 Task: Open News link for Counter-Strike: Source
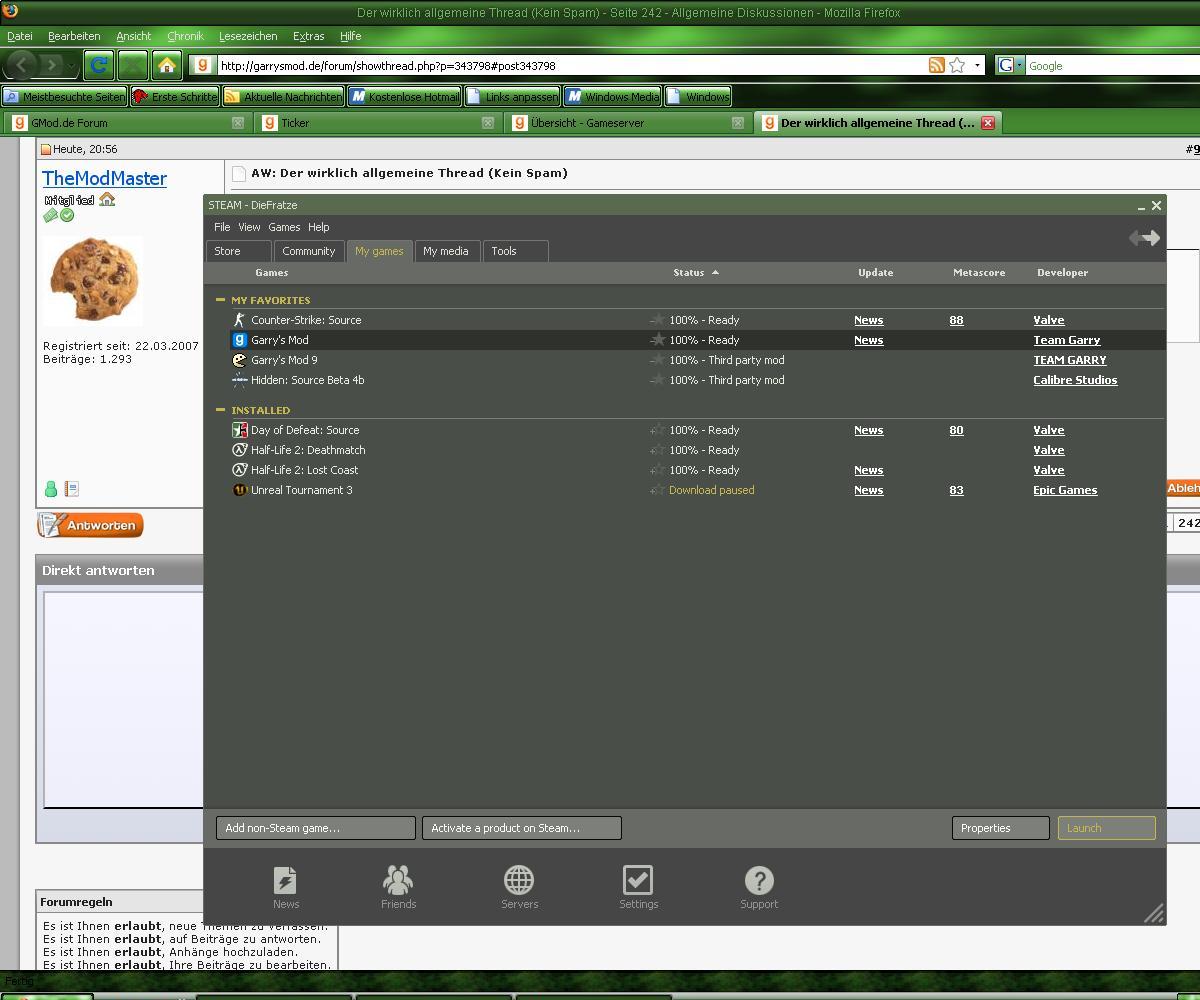coord(868,320)
